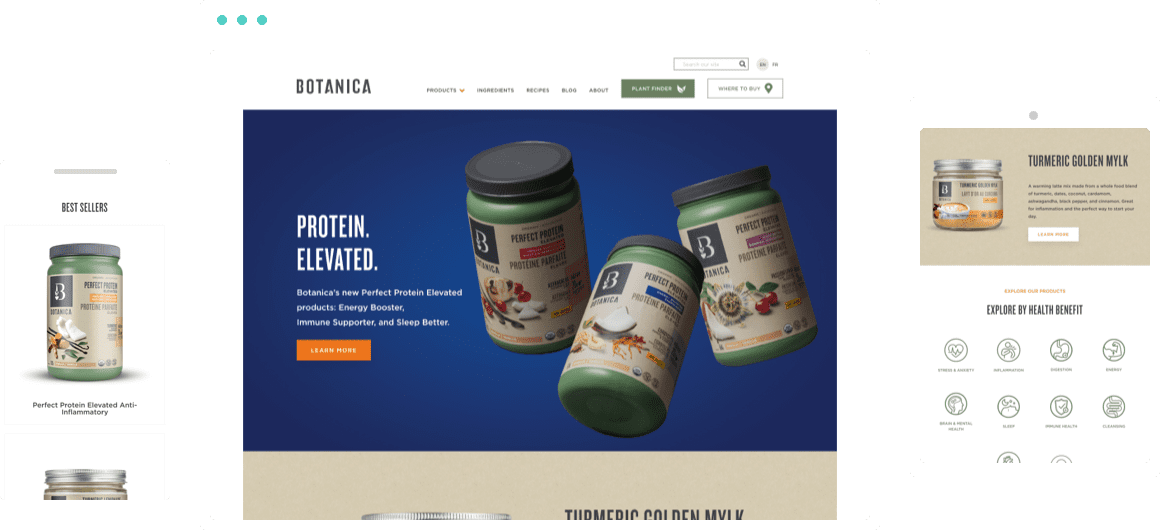Click the search magnifier icon
The image size is (1160, 530).
(742, 64)
